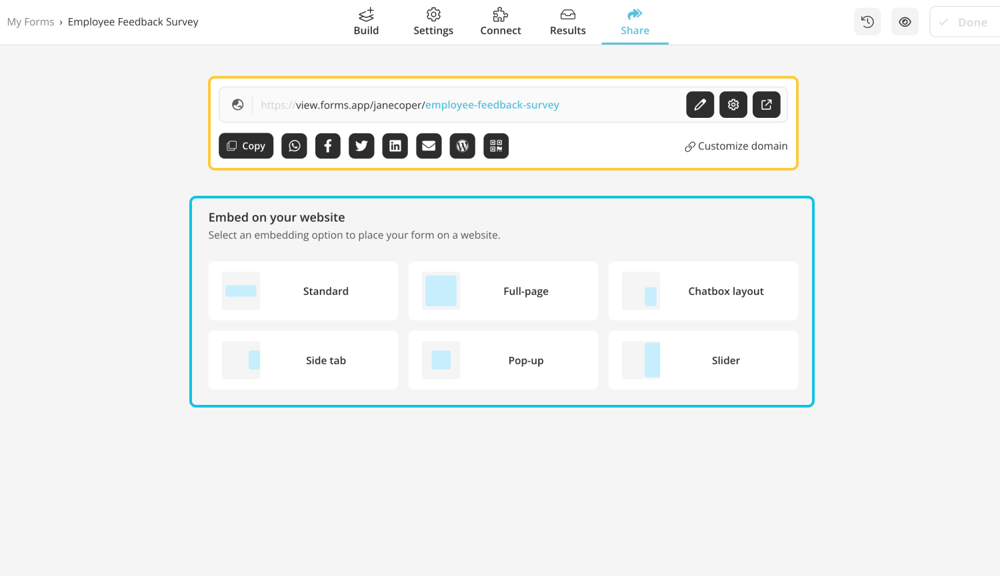Share form on Twitter
The image size is (1000, 576).
pyautogui.click(x=361, y=146)
